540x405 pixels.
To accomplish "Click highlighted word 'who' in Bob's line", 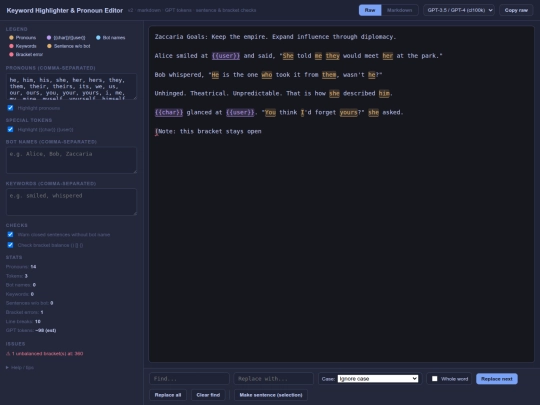I will click(267, 75).
